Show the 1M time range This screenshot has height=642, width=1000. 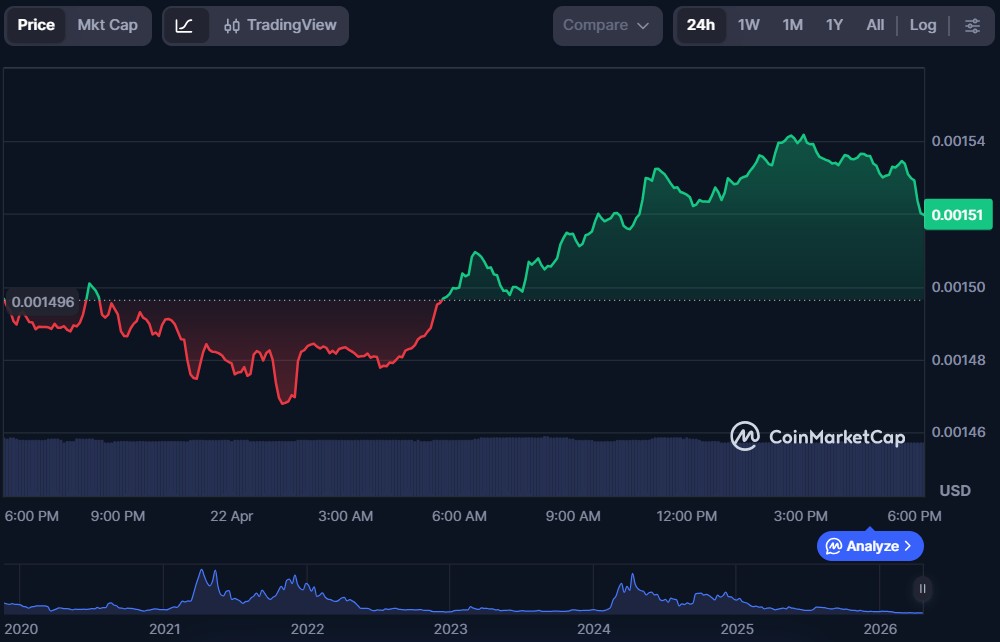(x=792, y=25)
